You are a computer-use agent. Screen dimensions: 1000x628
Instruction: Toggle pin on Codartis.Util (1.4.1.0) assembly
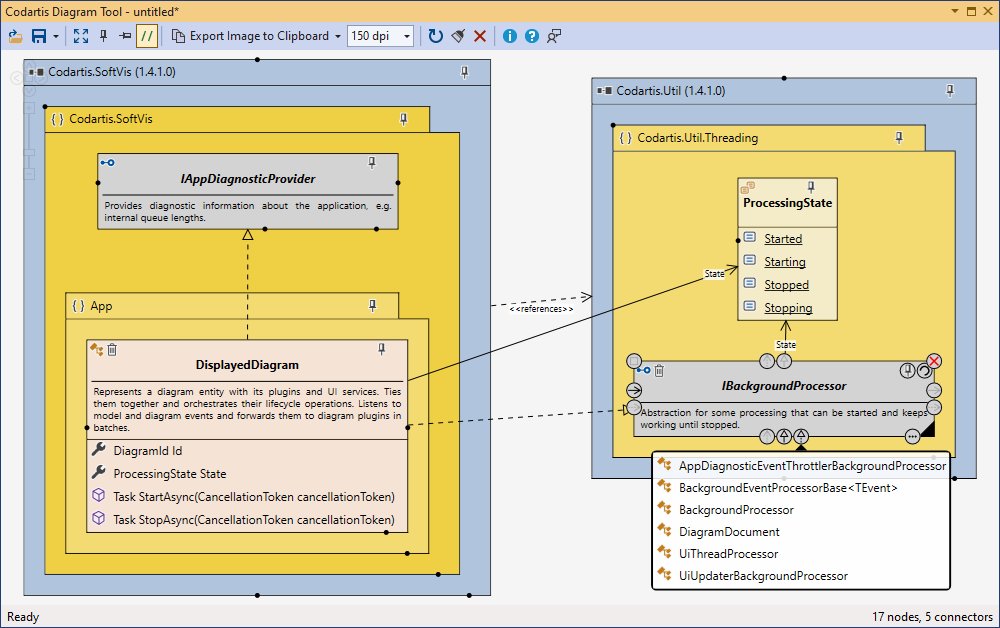click(950, 91)
